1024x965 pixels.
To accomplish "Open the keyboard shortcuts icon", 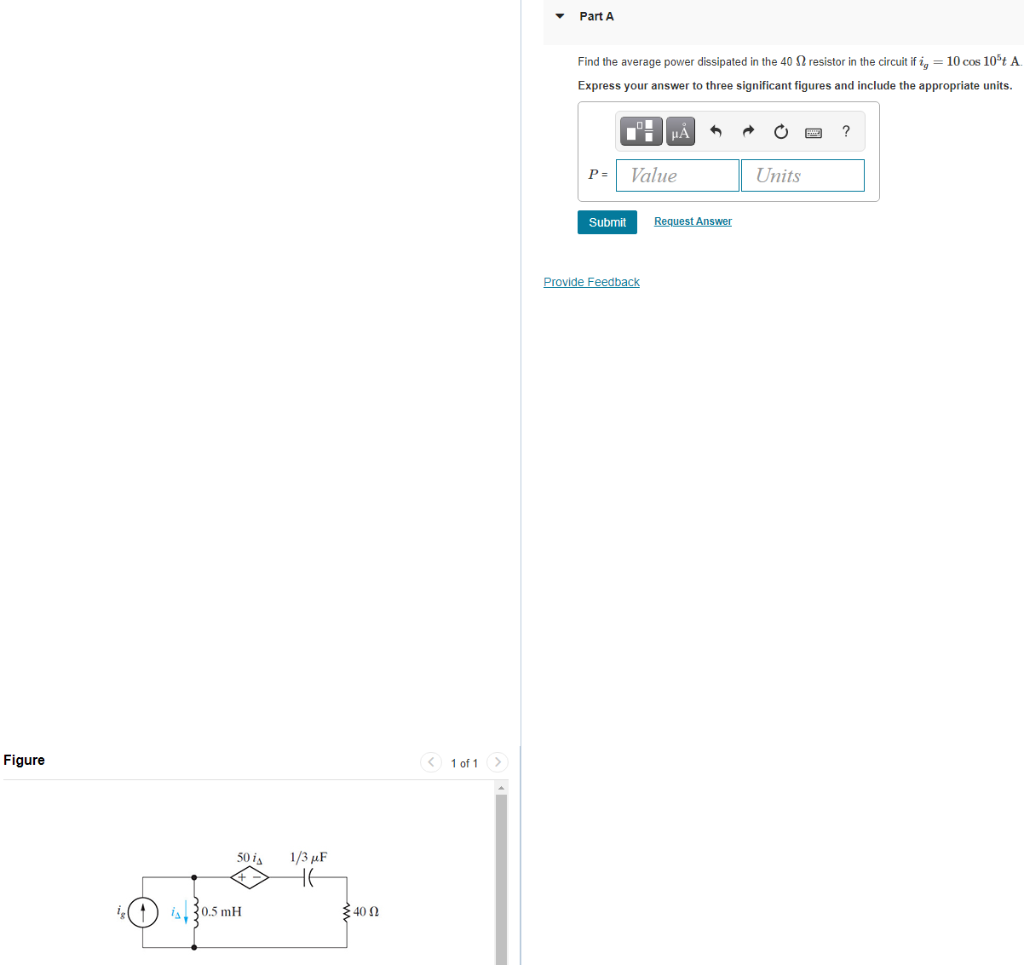I will click(x=812, y=131).
